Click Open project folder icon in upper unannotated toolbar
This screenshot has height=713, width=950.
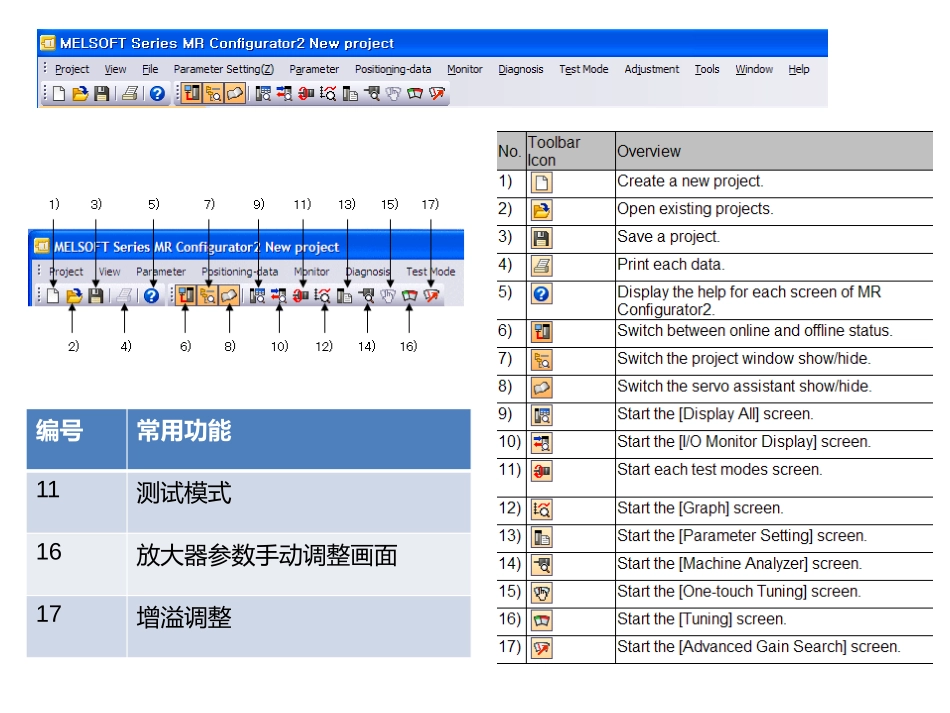tap(80, 93)
